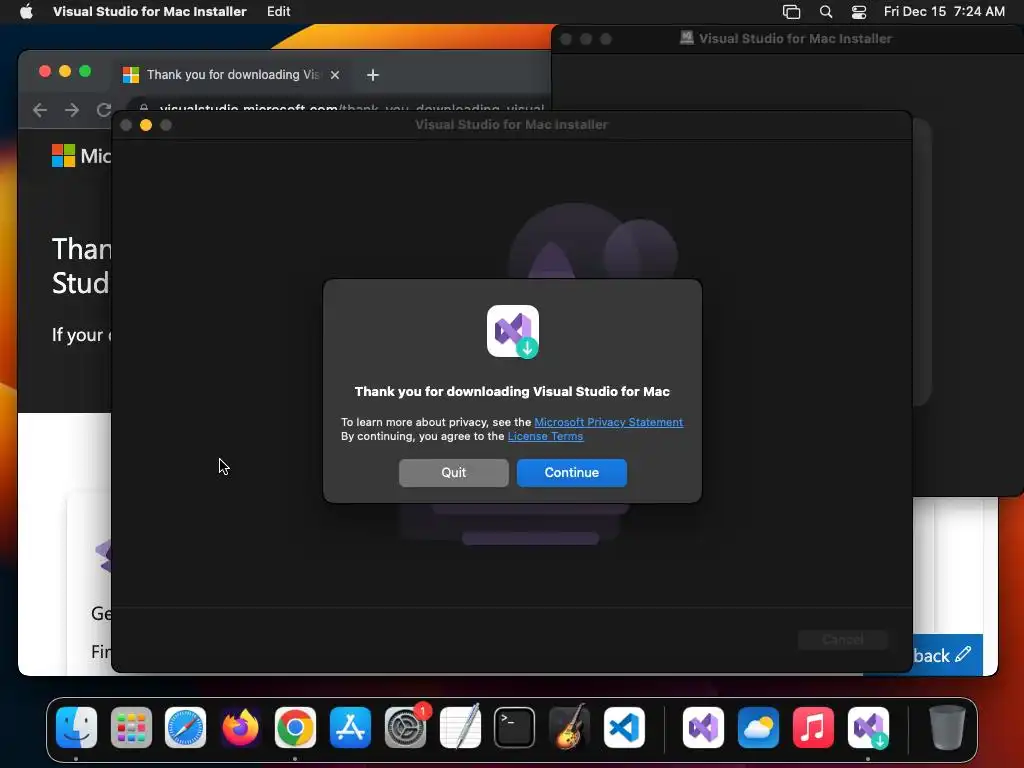Click the background Visual Studio for Mac Installer title bar

pyautogui.click(x=787, y=39)
